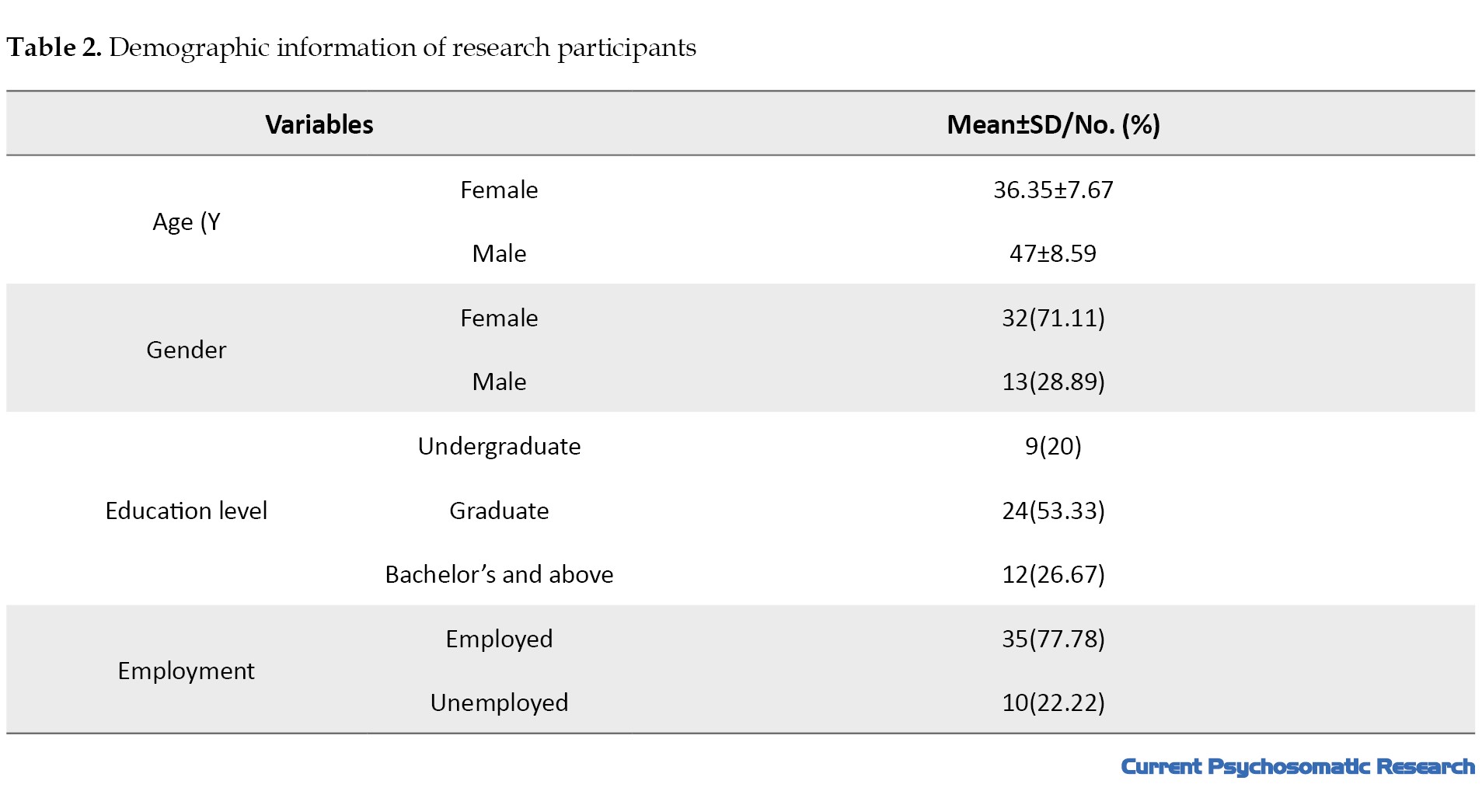Select the Table 2 caption title
The image size is (1482, 812).
[351, 47]
